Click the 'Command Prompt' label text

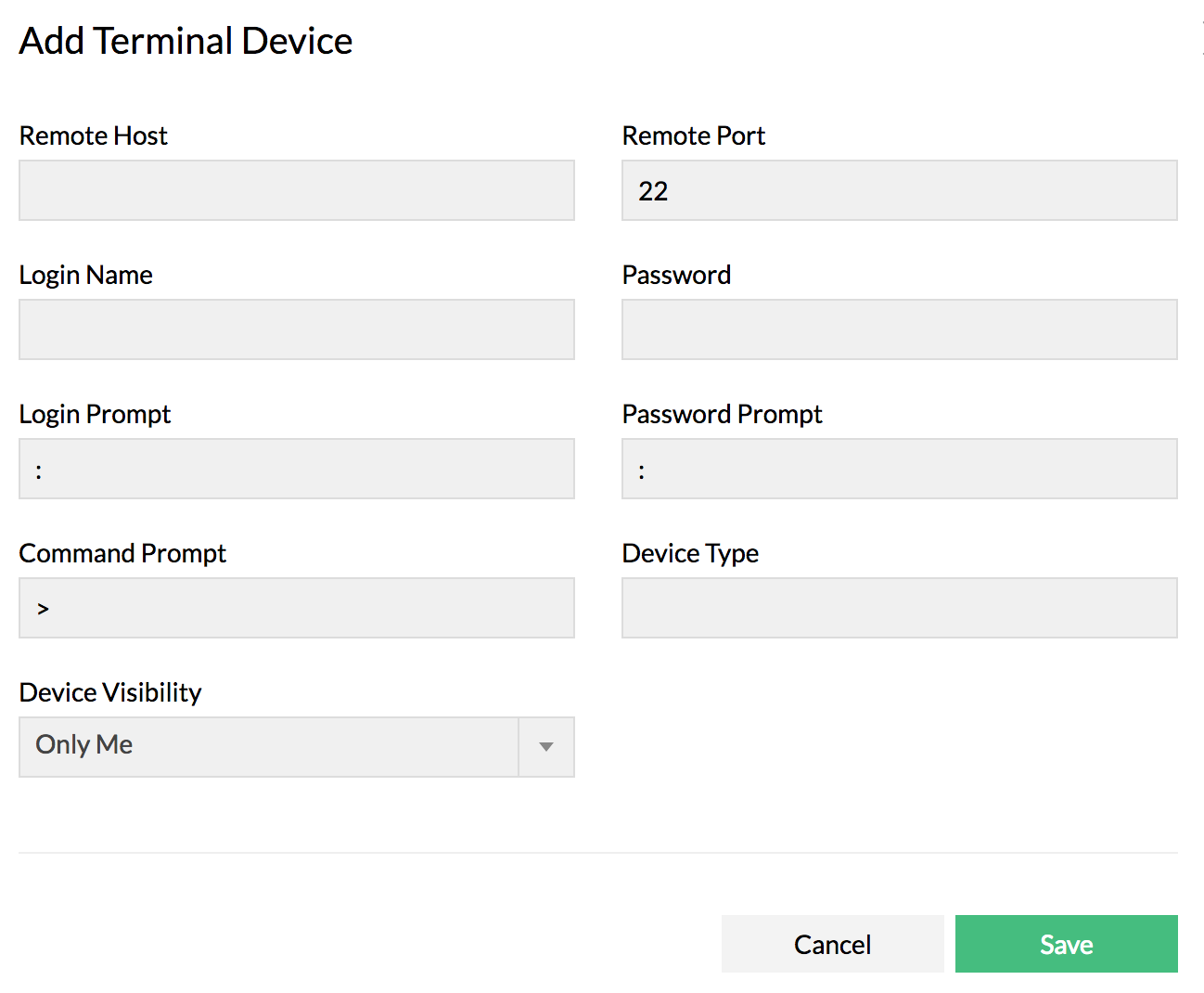point(122,553)
